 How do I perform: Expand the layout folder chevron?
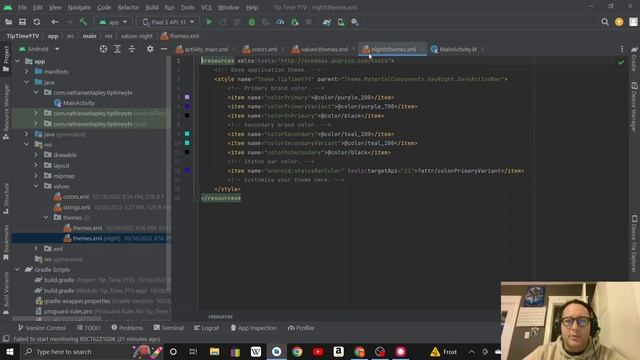click(36, 165)
